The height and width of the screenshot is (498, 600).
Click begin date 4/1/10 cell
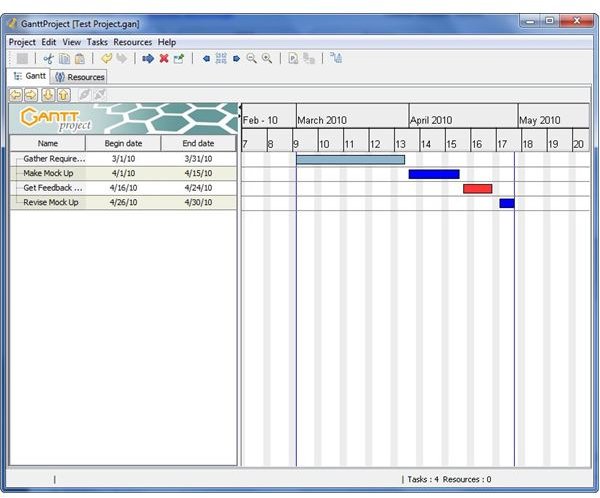pos(123,173)
